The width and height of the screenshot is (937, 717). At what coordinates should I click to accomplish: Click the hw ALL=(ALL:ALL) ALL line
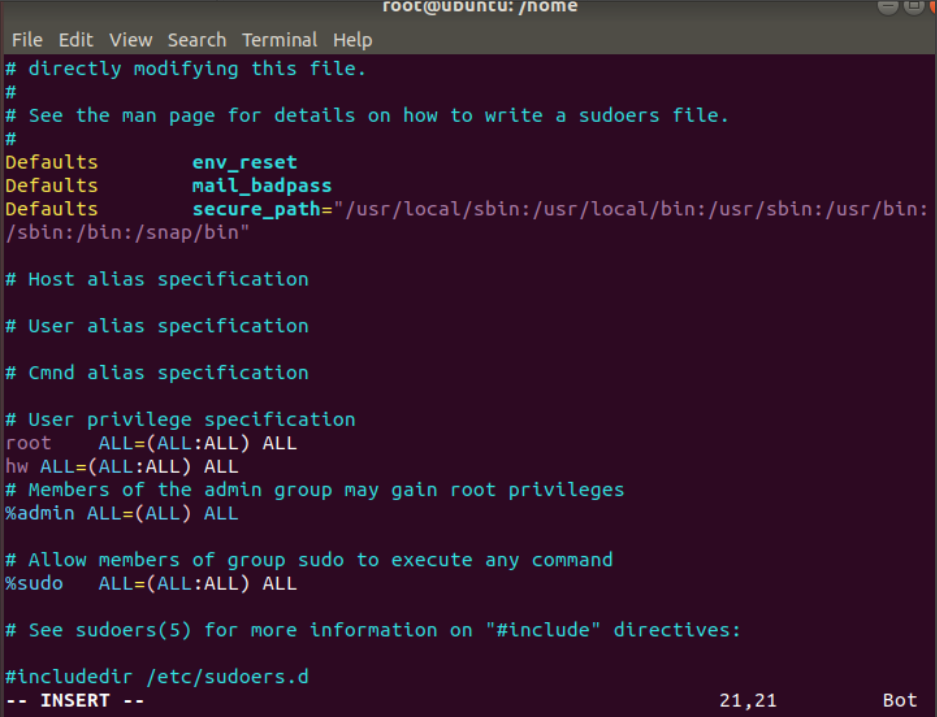(x=122, y=466)
